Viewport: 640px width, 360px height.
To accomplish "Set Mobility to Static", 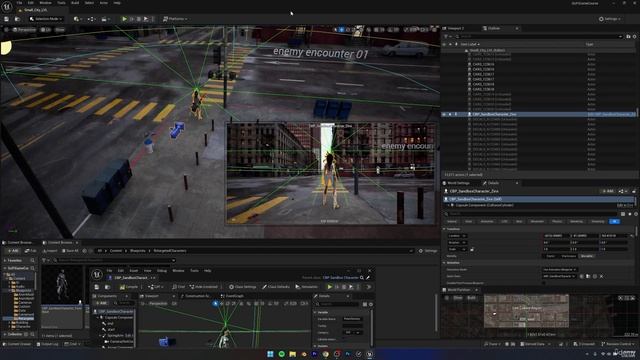I will [551, 256].
